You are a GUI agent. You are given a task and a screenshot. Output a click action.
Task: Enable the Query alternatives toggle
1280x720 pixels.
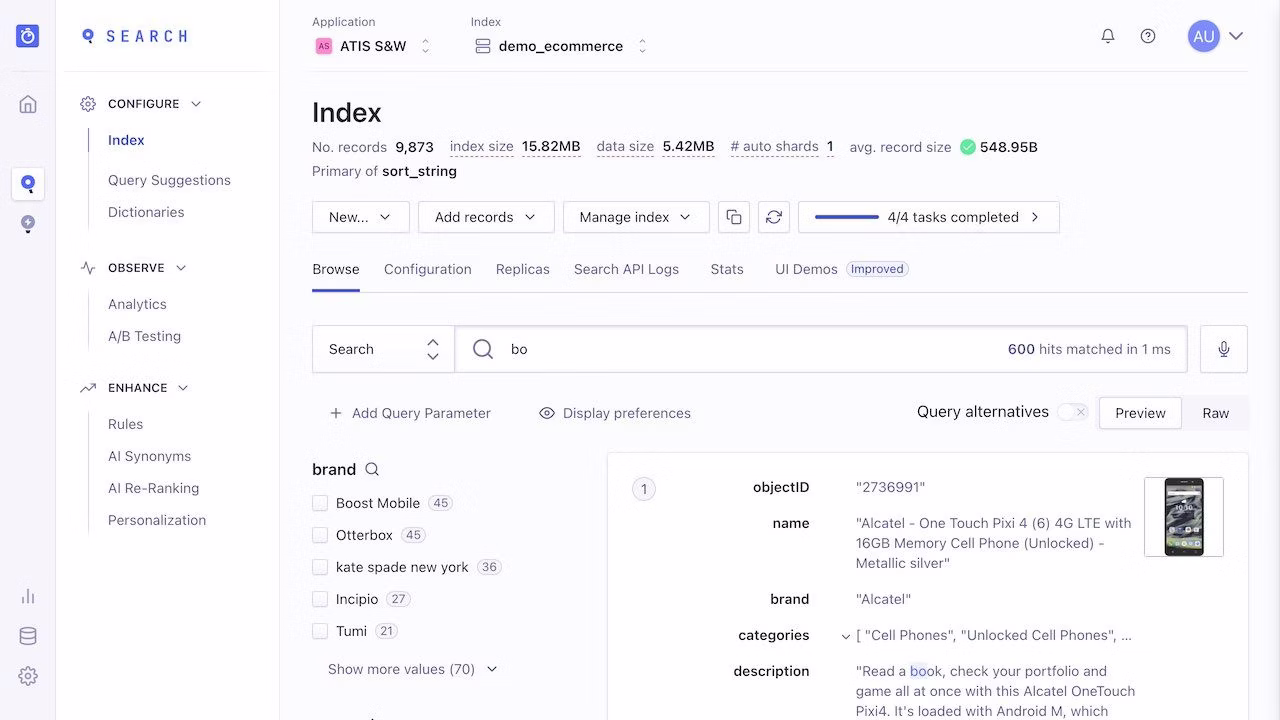coord(1072,411)
